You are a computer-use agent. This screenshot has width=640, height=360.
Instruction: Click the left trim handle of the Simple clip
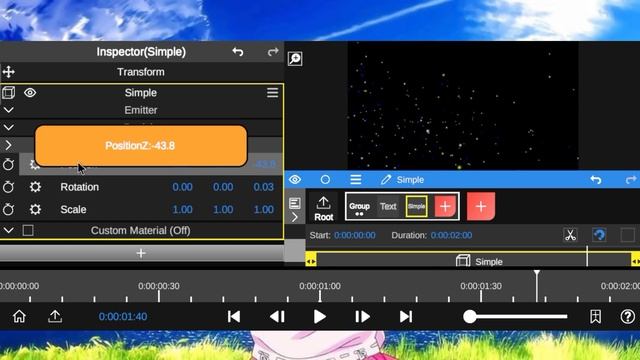(x=311, y=261)
